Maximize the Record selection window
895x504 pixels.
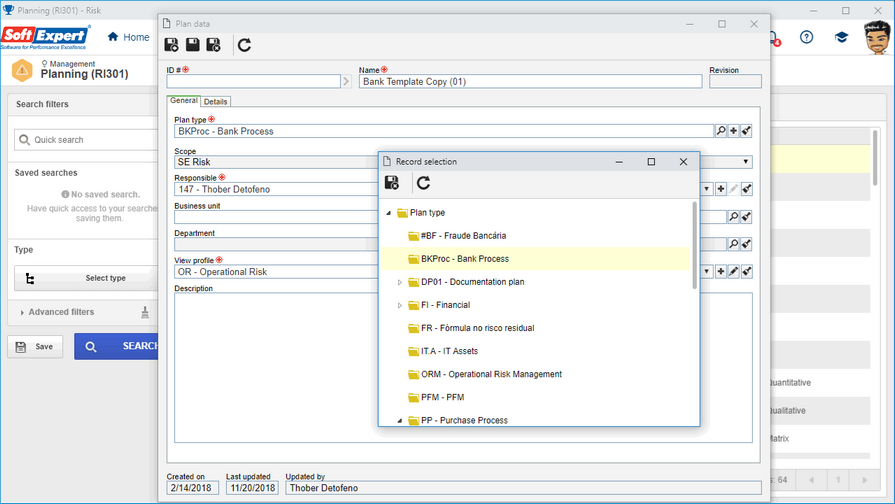[651, 162]
